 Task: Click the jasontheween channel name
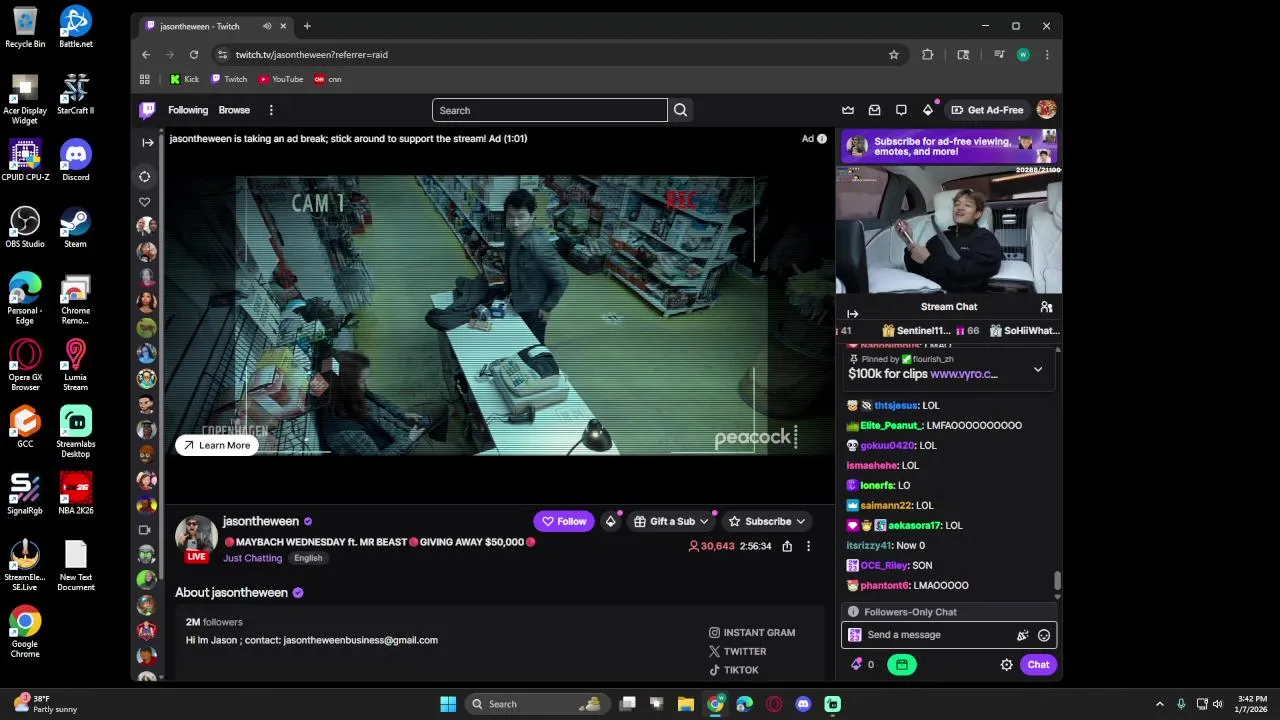coord(261,521)
